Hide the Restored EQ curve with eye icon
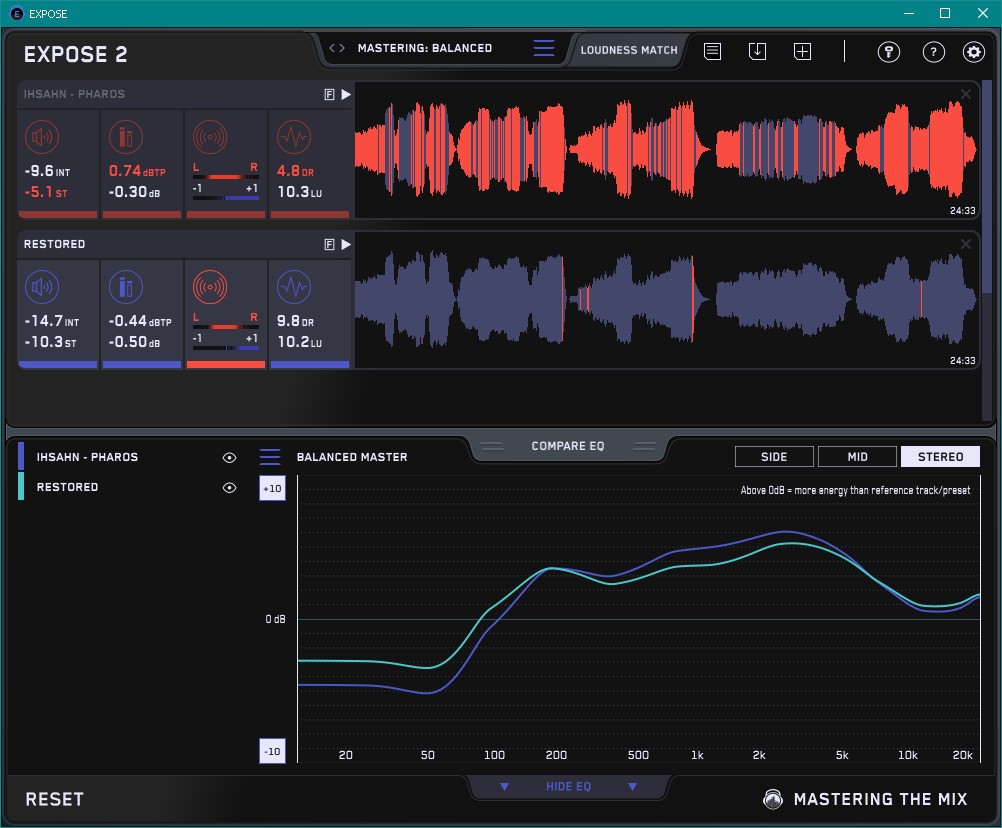 (x=229, y=488)
